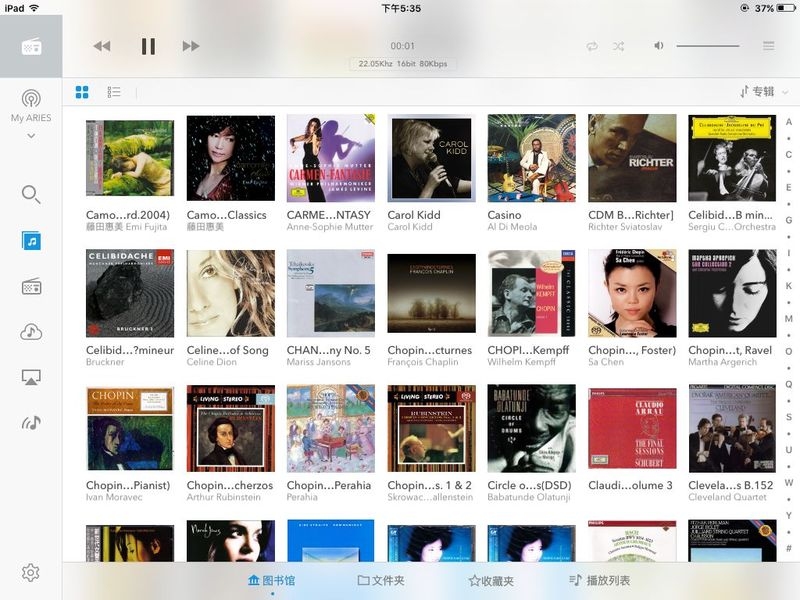
Task: Open the Casino album by Al Di Meola
Action: 532,158
